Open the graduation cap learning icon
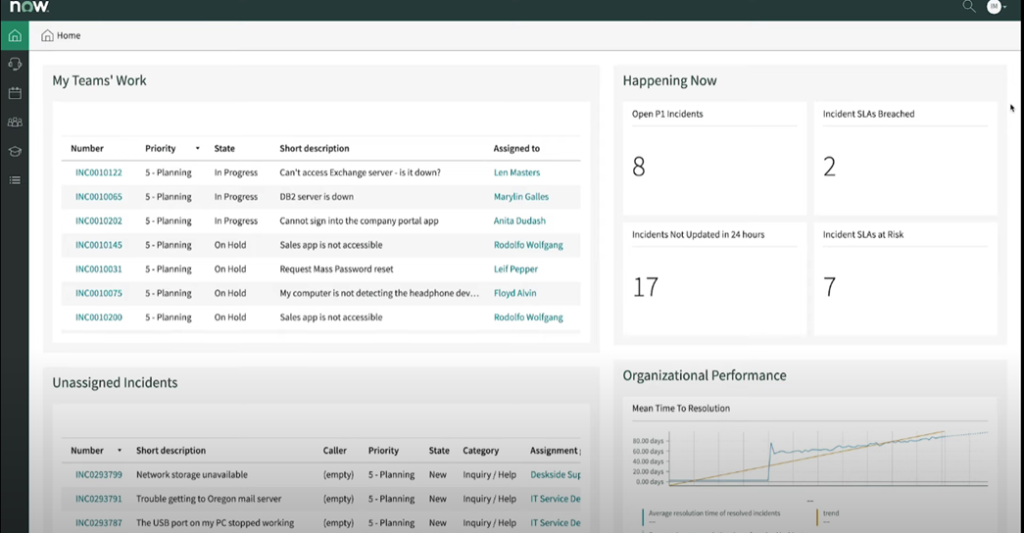The image size is (1024, 533). pos(14,151)
